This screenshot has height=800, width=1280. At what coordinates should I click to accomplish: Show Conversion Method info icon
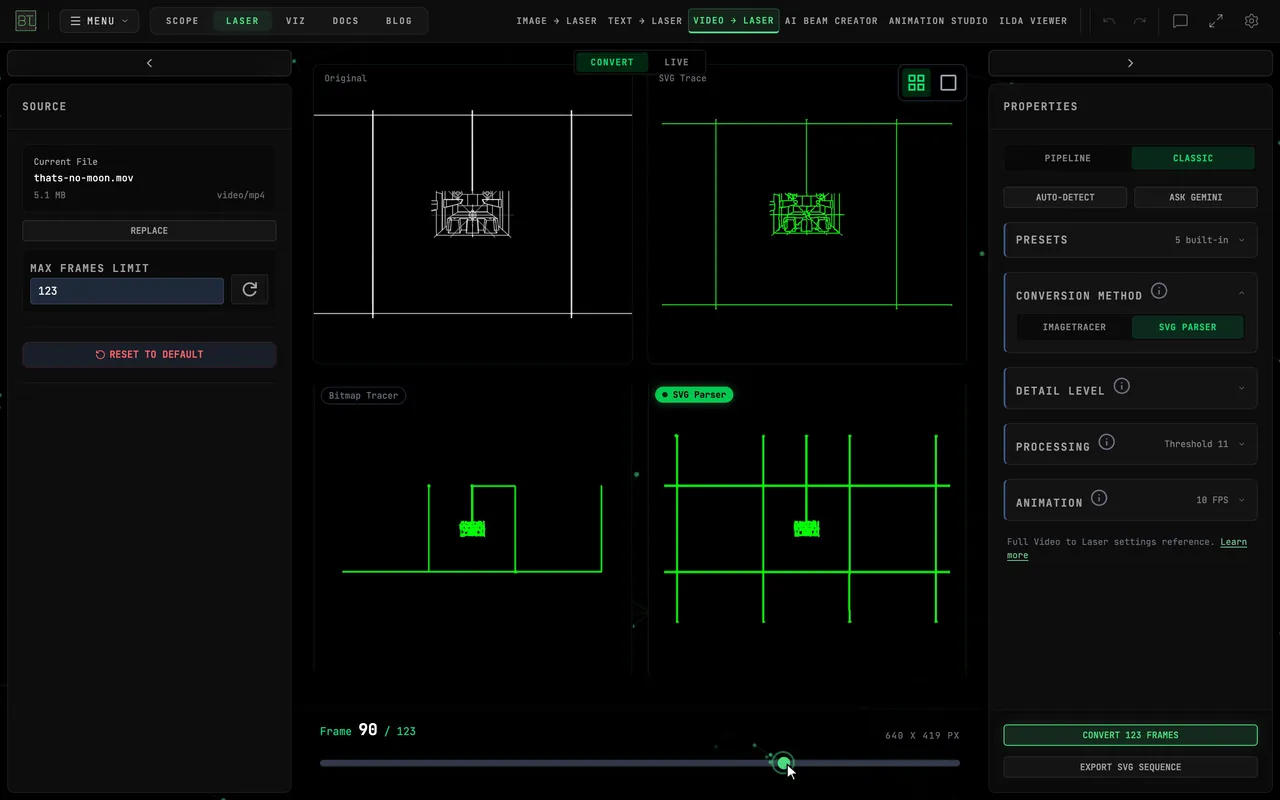coord(1159,291)
